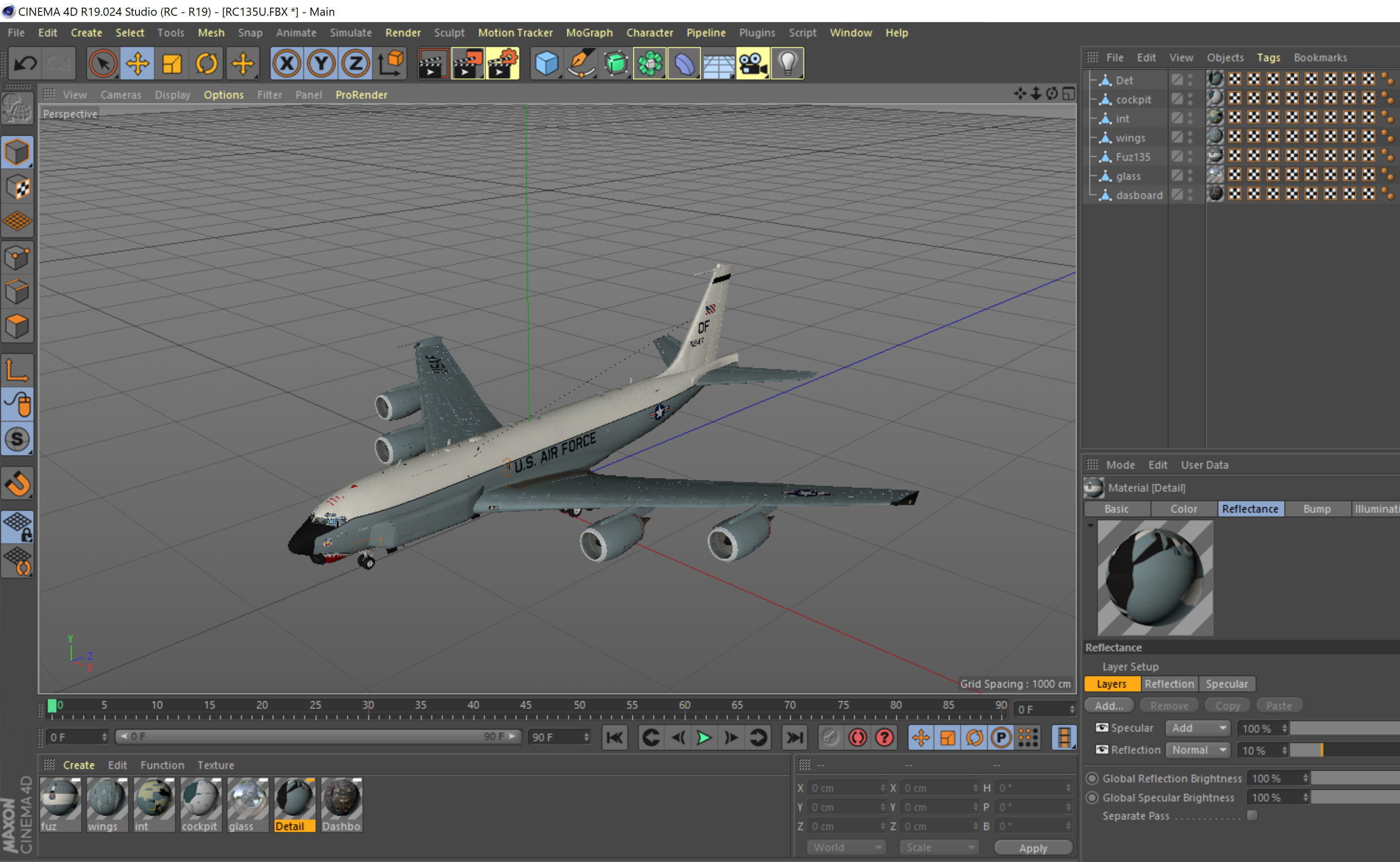Screen dimensions: 1400x862
Task: Click the magnet tool in left toolbar
Action: 17,483
